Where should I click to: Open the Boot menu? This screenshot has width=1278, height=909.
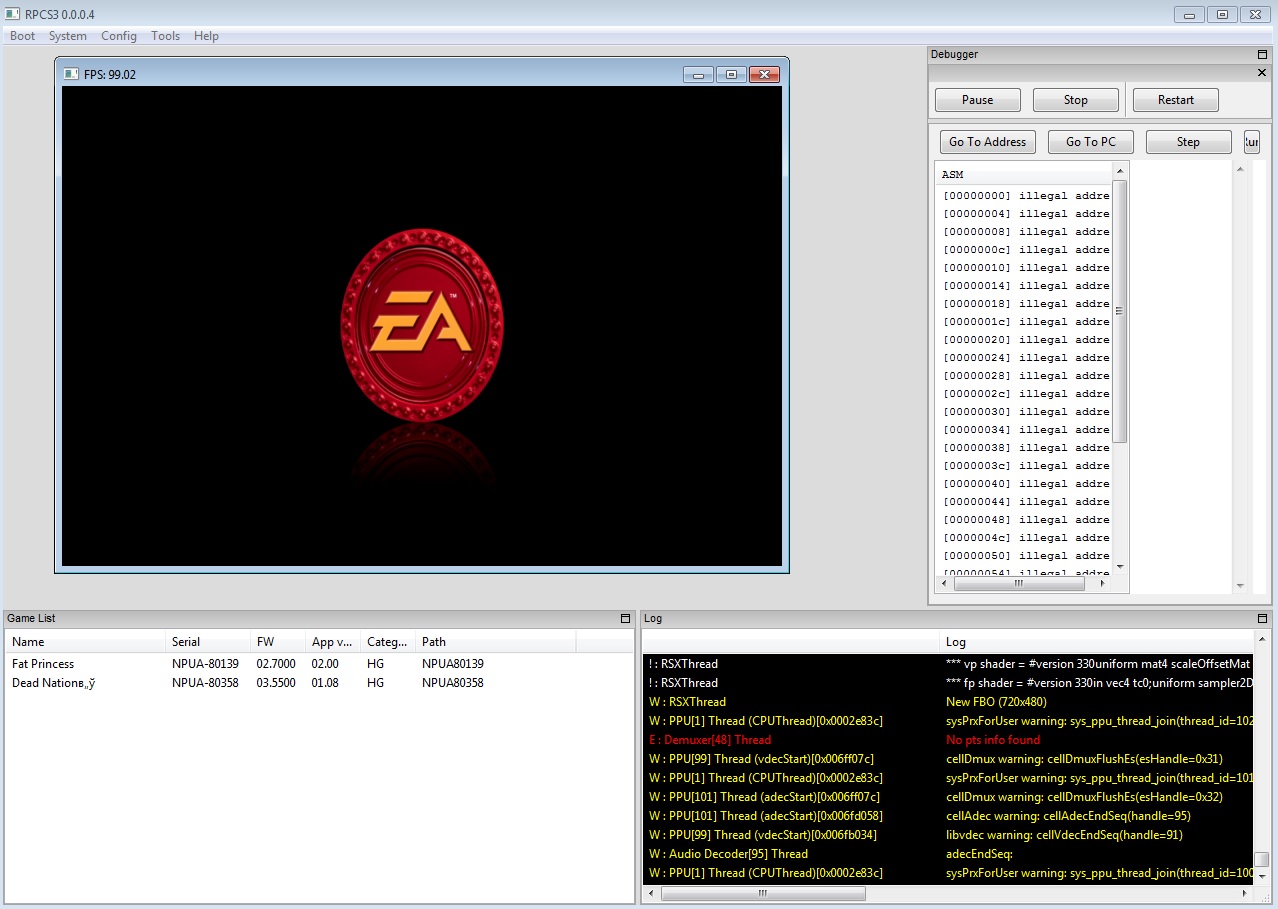pyautogui.click(x=22, y=36)
